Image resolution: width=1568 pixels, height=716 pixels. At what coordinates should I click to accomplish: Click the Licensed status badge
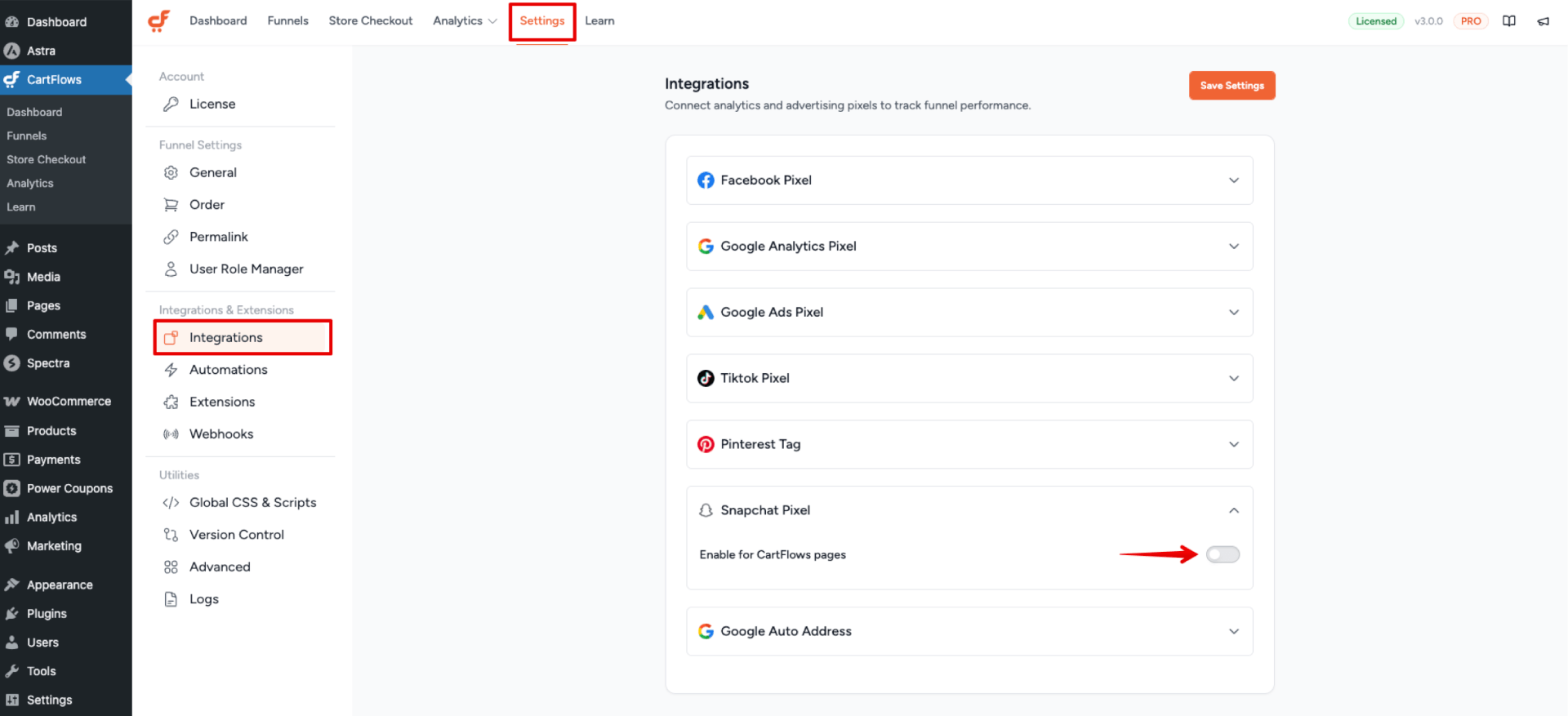[1376, 21]
